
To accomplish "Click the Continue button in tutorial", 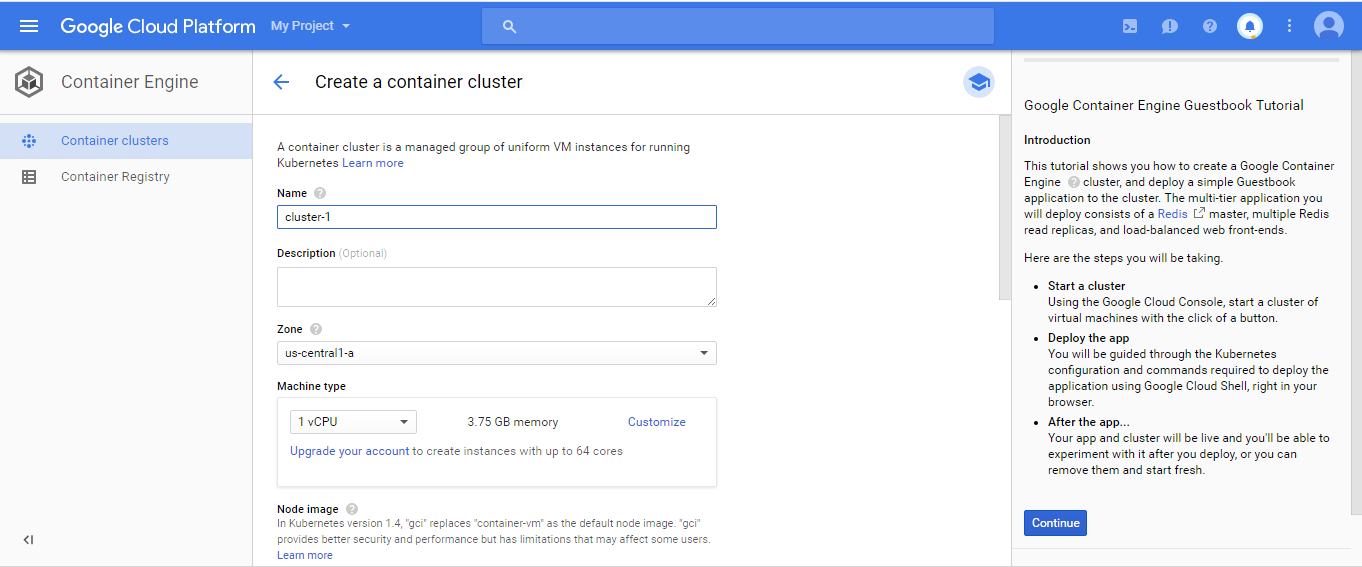I will 1055,523.
